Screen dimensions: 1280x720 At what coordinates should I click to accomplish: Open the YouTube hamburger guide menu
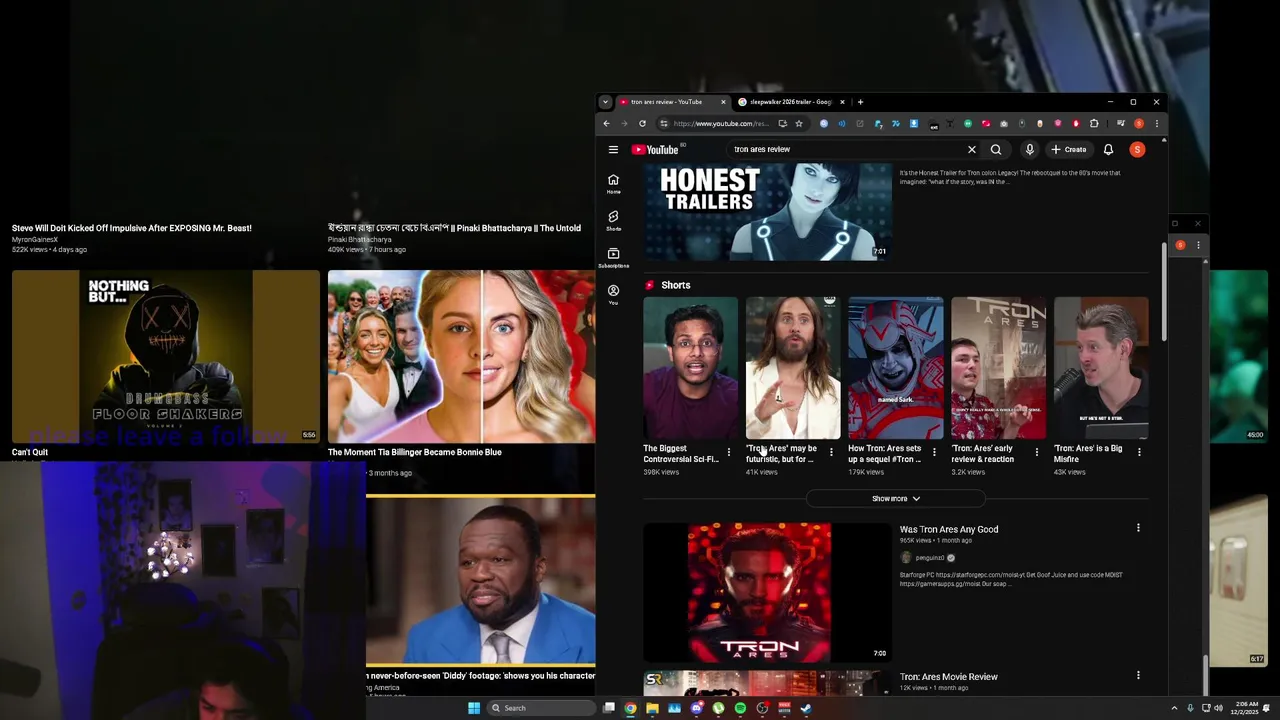point(613,149)
